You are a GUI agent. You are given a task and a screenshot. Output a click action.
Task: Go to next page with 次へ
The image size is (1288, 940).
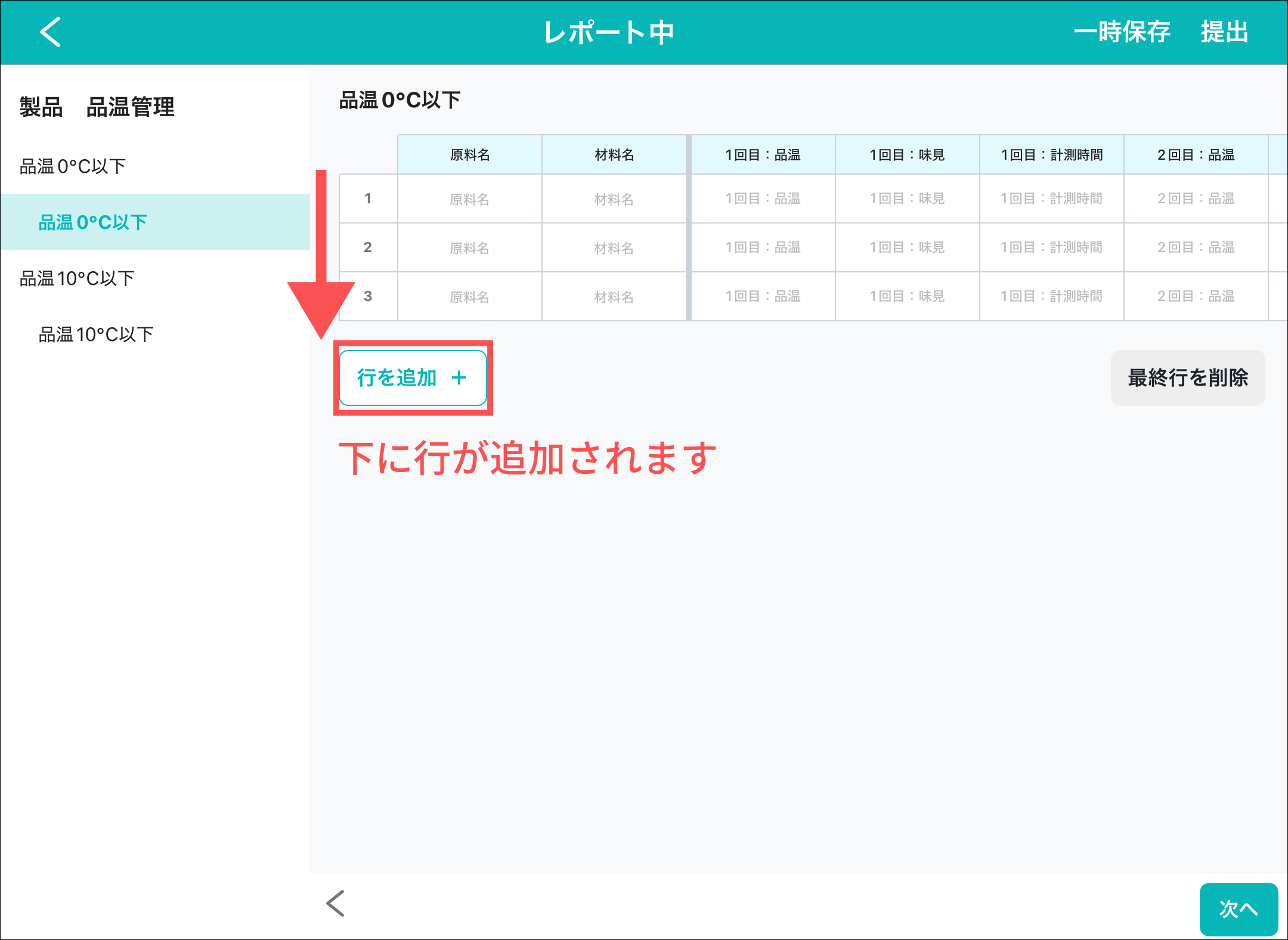click(1238, 908)
